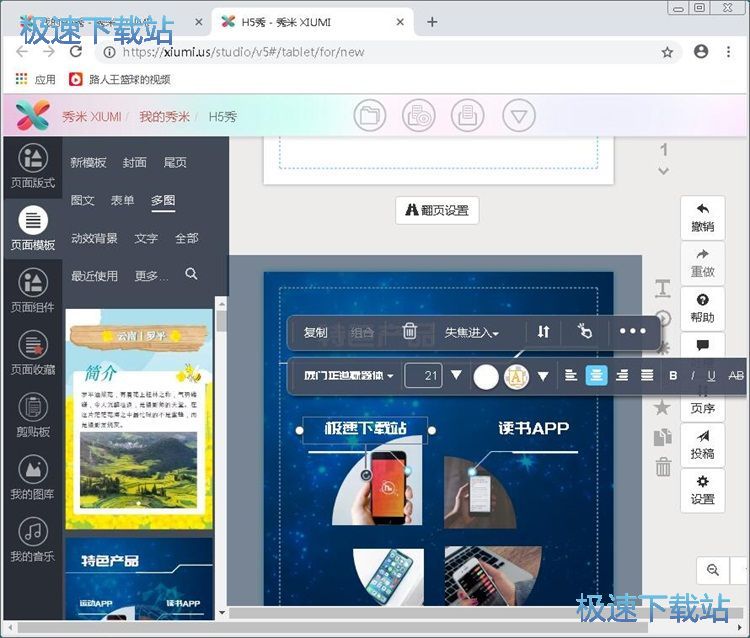
Task: Align text left
Action: point(571,375)
